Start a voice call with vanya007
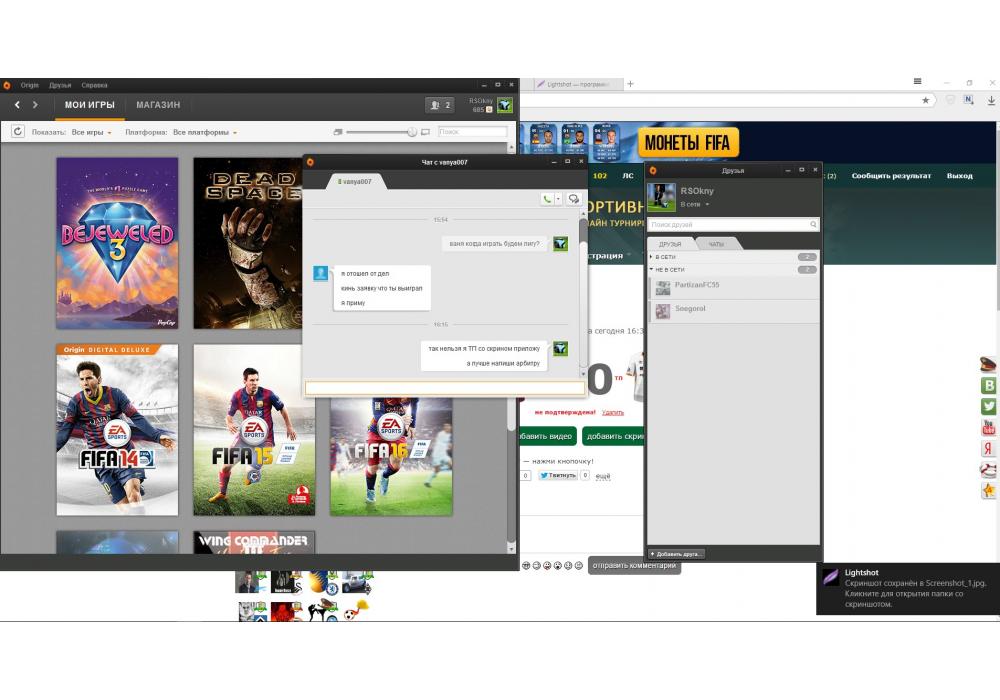The image size is (1000, 700). coord(547,199)
